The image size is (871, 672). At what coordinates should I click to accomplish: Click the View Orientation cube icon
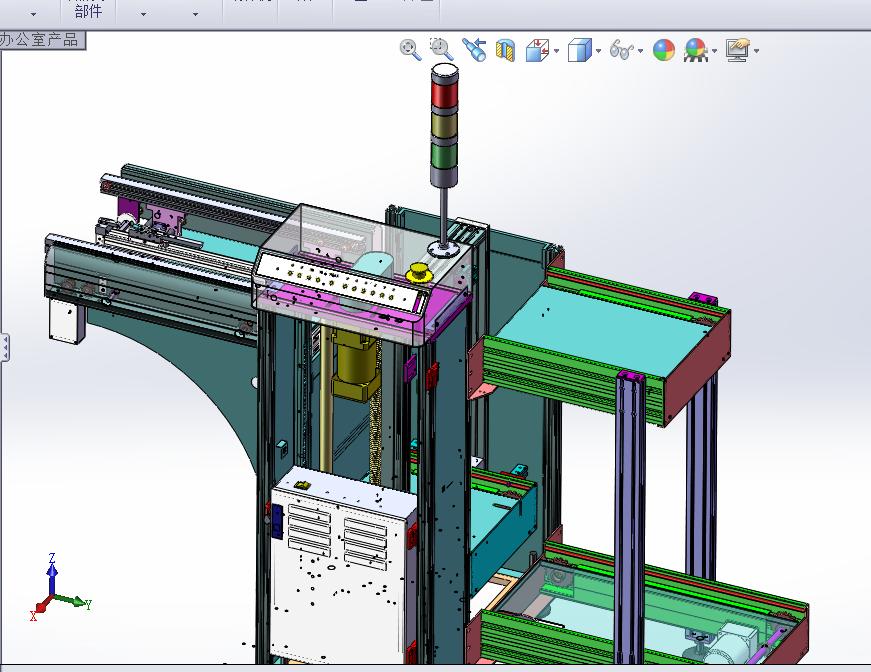537,50
